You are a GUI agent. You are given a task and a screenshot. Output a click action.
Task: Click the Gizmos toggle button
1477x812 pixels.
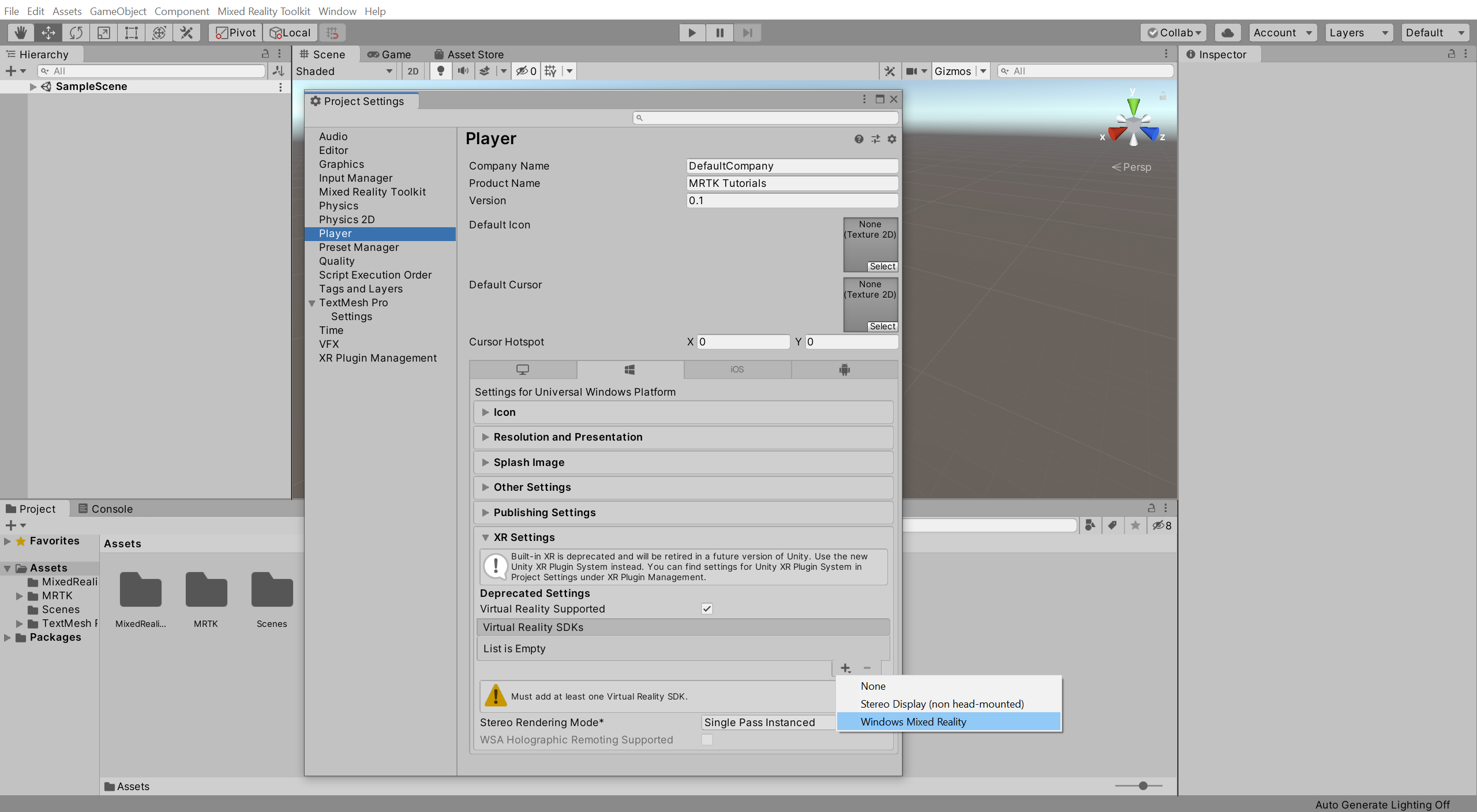click(951, 70)
